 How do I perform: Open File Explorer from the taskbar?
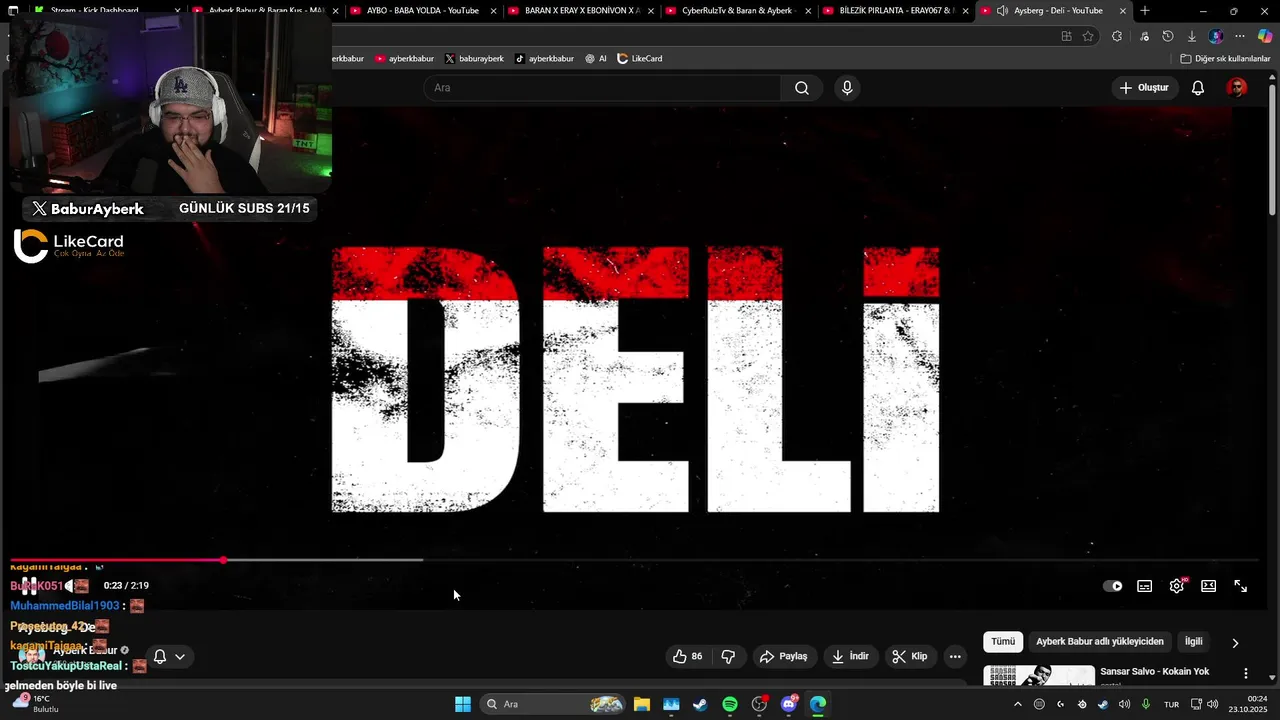pyautogui.click(x=642, y=704)
